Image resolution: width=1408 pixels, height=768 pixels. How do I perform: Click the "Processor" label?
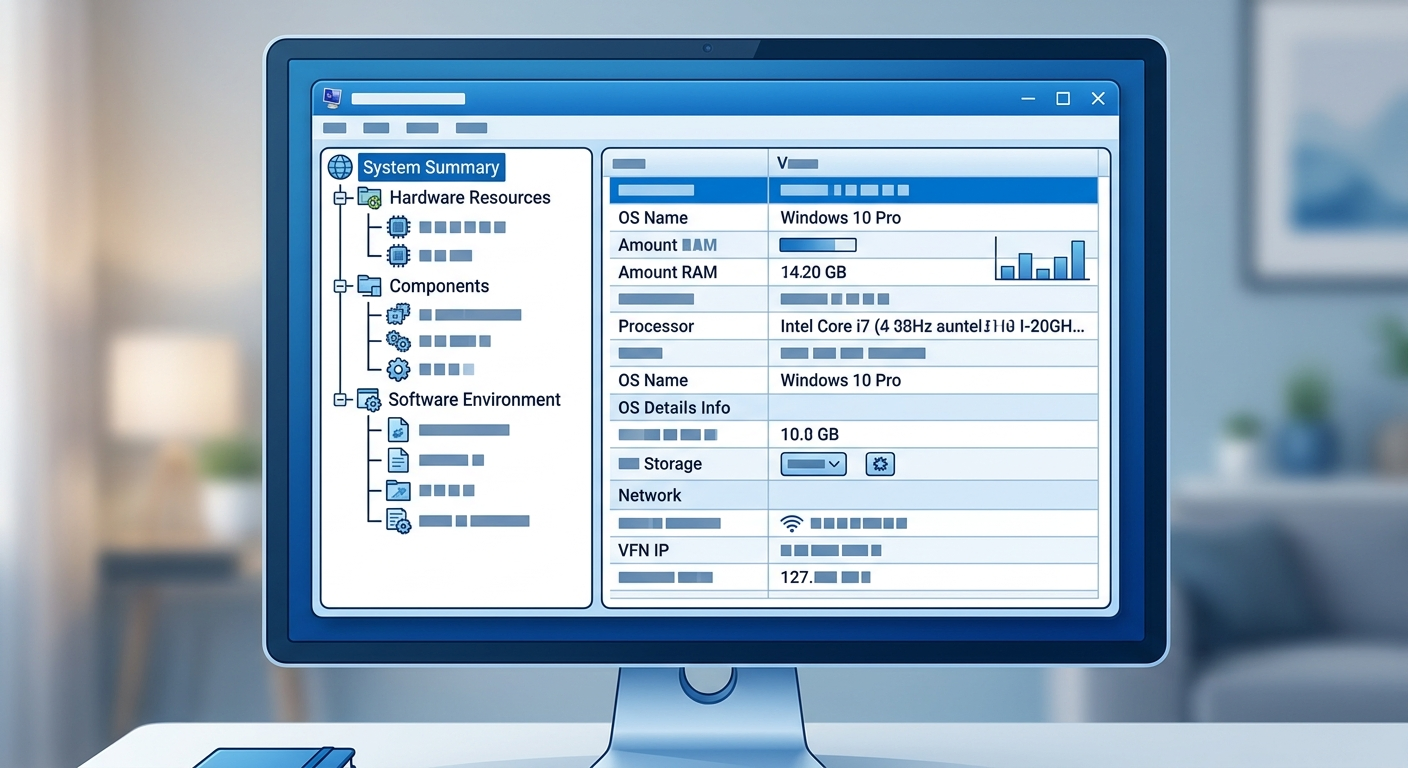tap(656, 326)
